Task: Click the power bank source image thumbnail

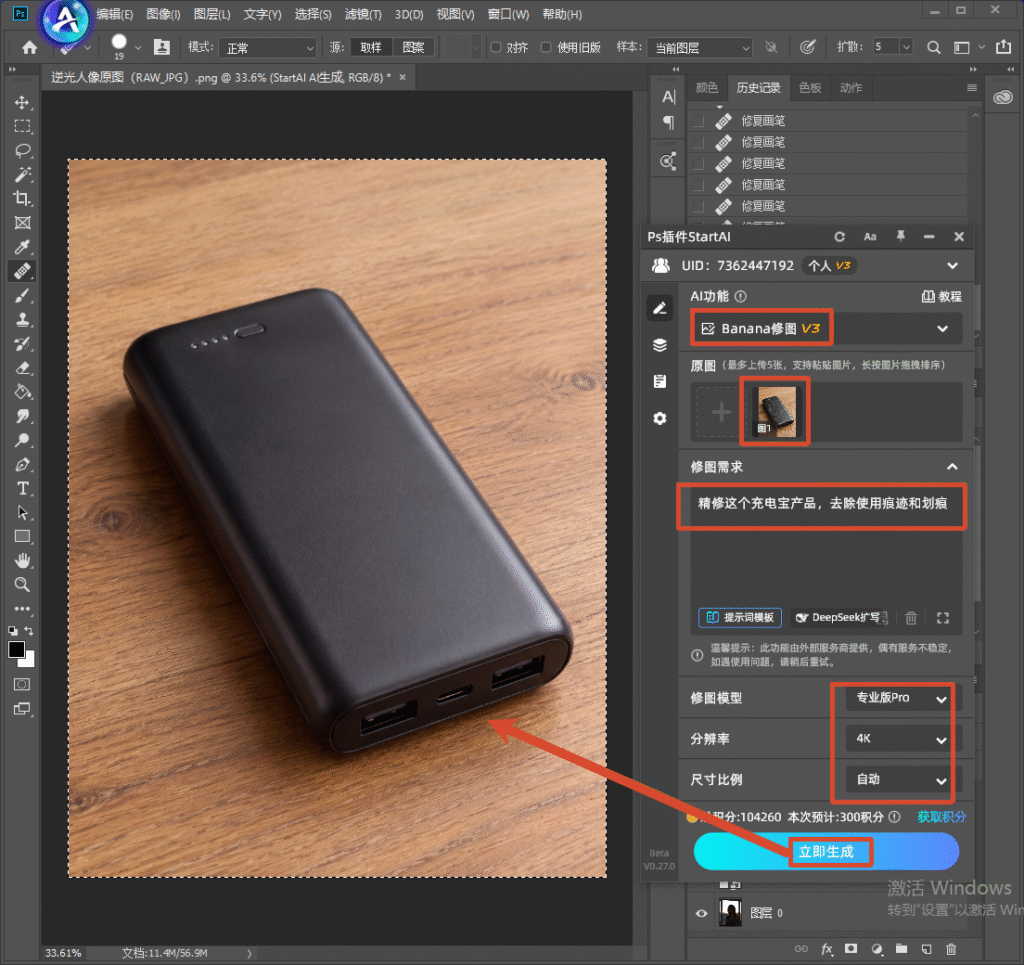Action: tap(776, 411)
